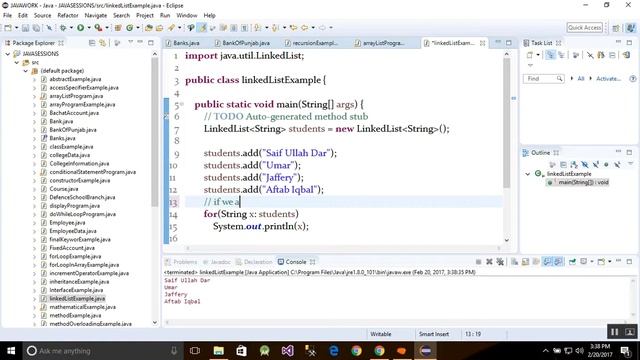The height and width of the screenshot is (360, 640).
Task: Click the green Run button in toolbar
Action: pos(80,28)
